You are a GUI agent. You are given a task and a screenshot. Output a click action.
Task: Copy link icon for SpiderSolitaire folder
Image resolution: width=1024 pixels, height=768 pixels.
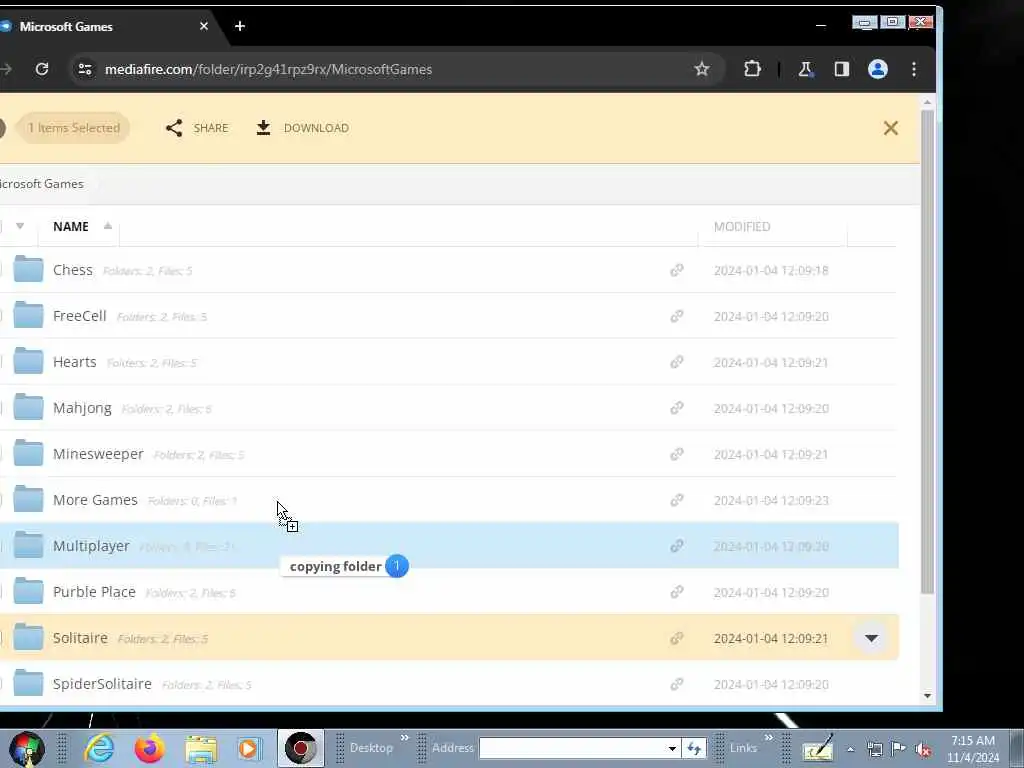click(677, 684)
